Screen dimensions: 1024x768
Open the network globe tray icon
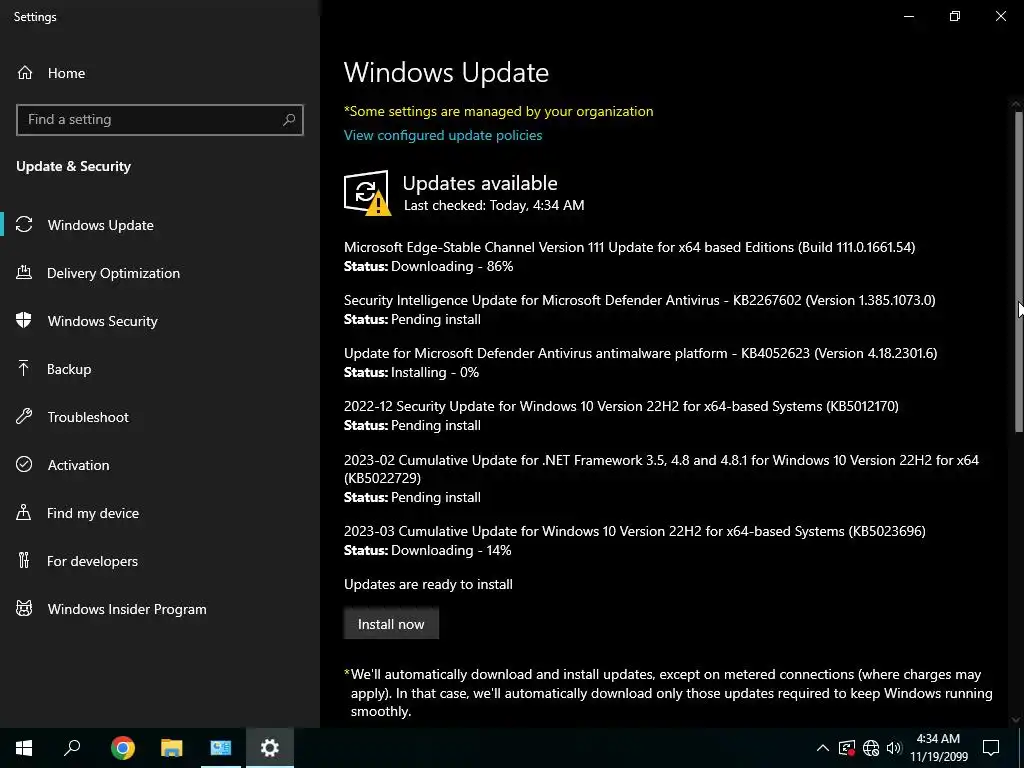[x=871, y=748]
